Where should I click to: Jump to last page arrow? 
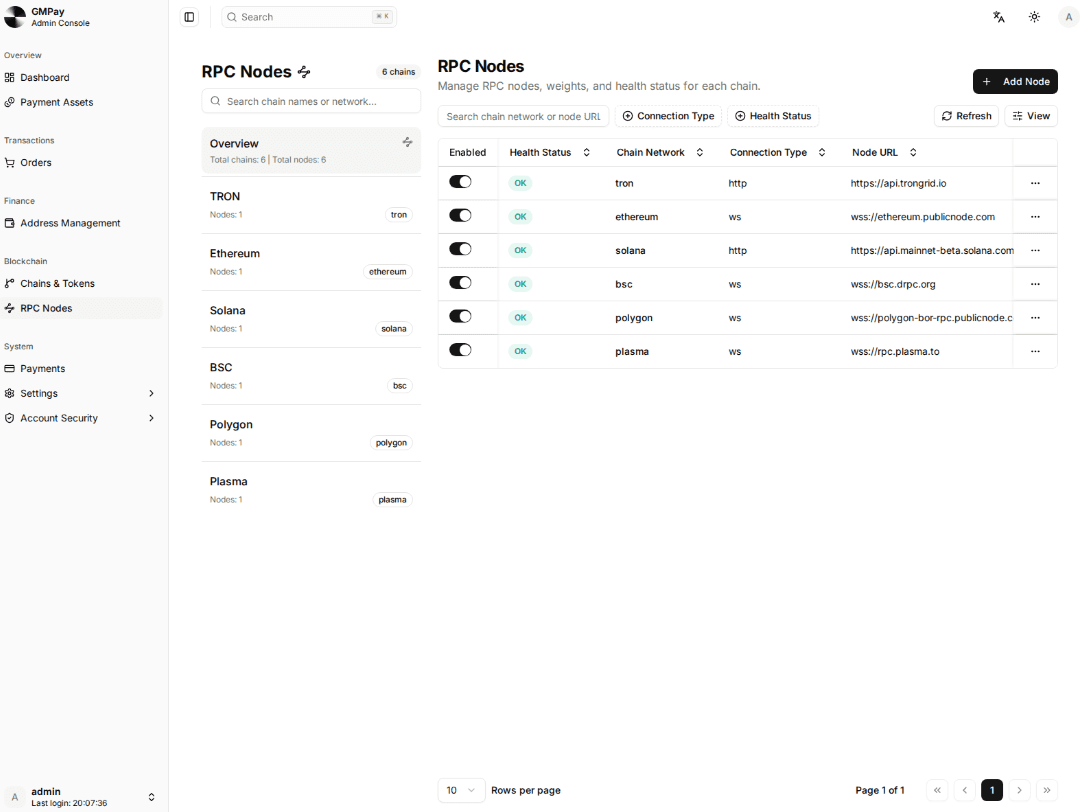[x=1046, y=790]
